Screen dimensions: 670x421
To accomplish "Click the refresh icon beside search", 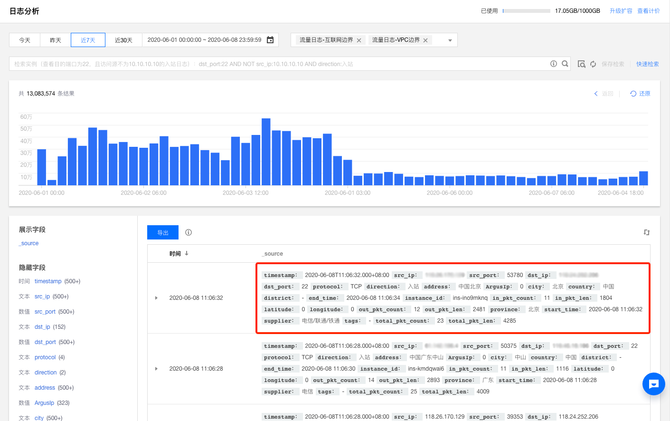I will pyautogui.click(x=593, y=64).
